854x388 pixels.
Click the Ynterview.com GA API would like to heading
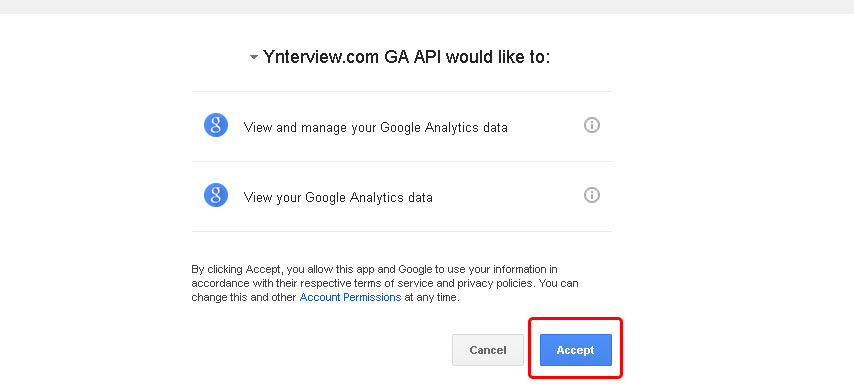click(406, 57)
